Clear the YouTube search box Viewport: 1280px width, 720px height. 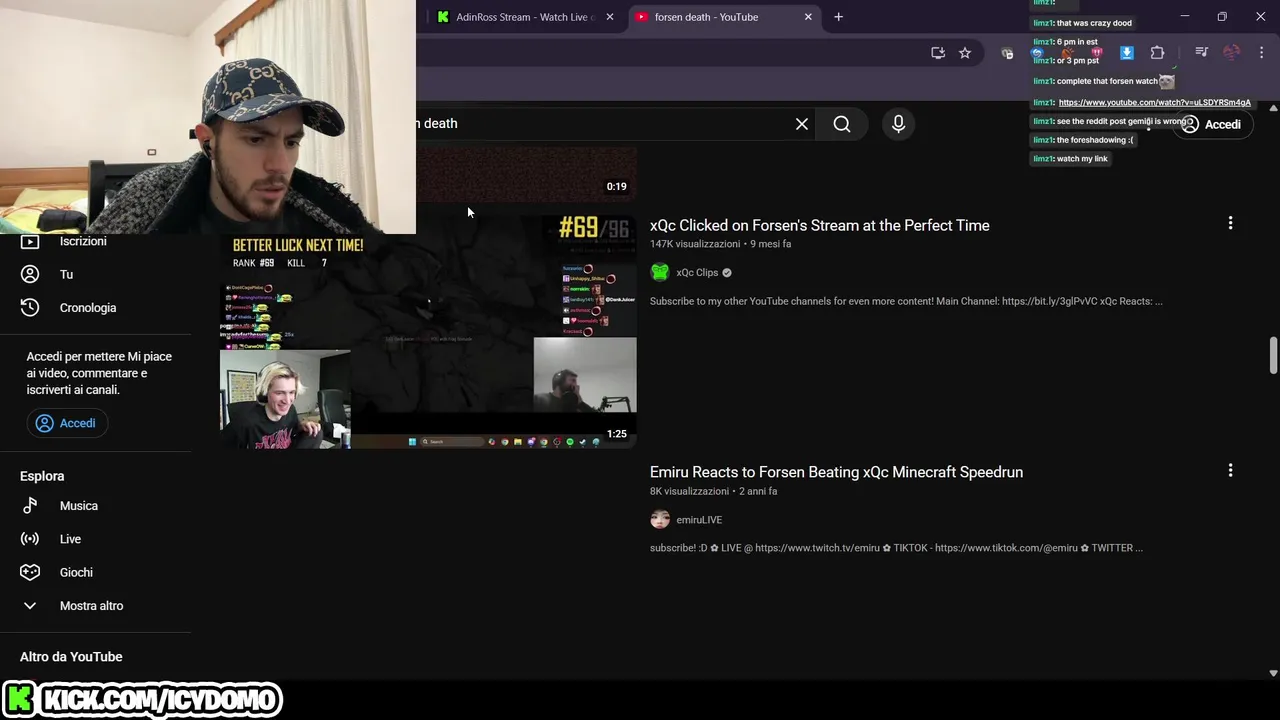[802, 124]
